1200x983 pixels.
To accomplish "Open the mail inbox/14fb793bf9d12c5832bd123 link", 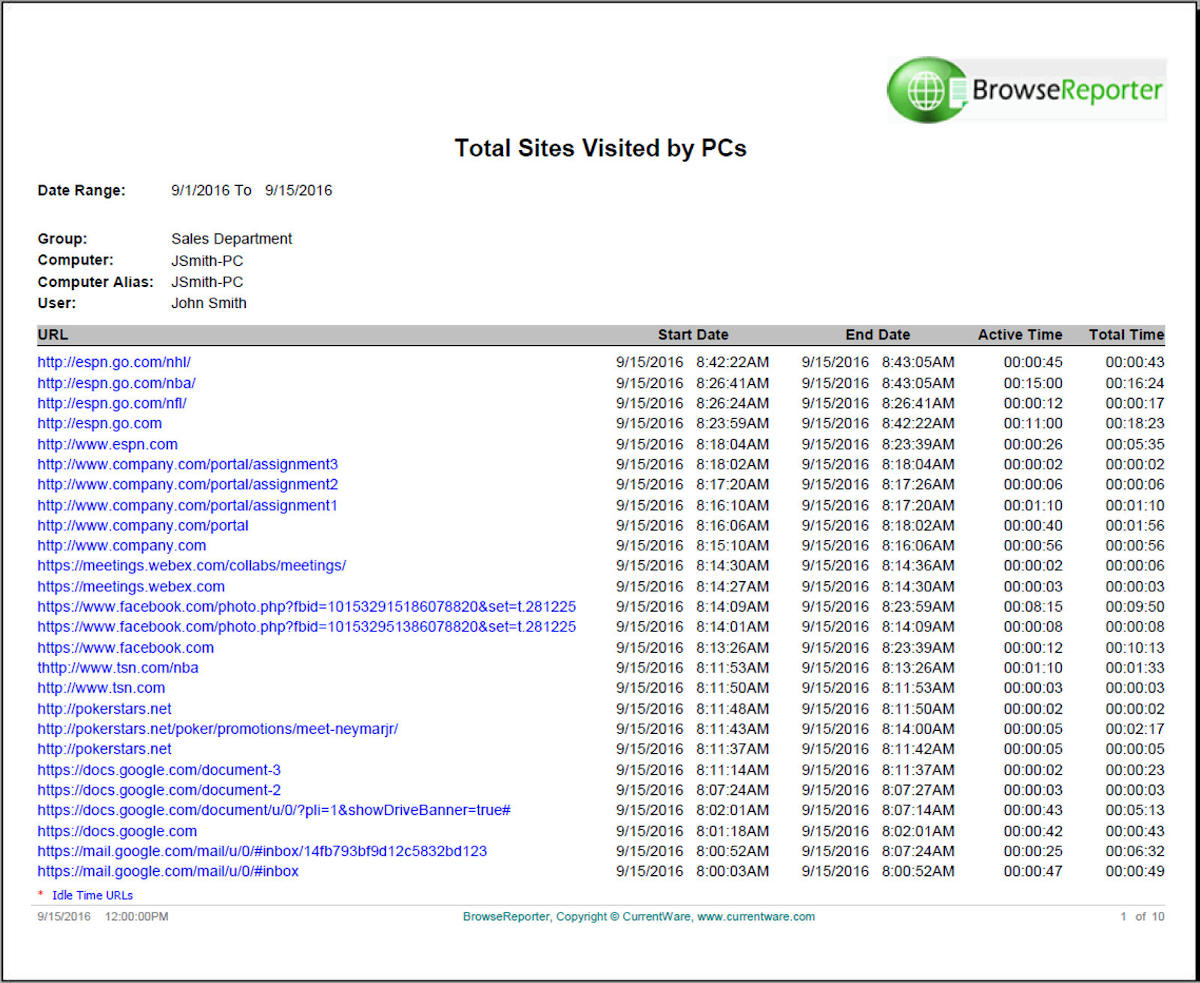I will pos(262,850).
